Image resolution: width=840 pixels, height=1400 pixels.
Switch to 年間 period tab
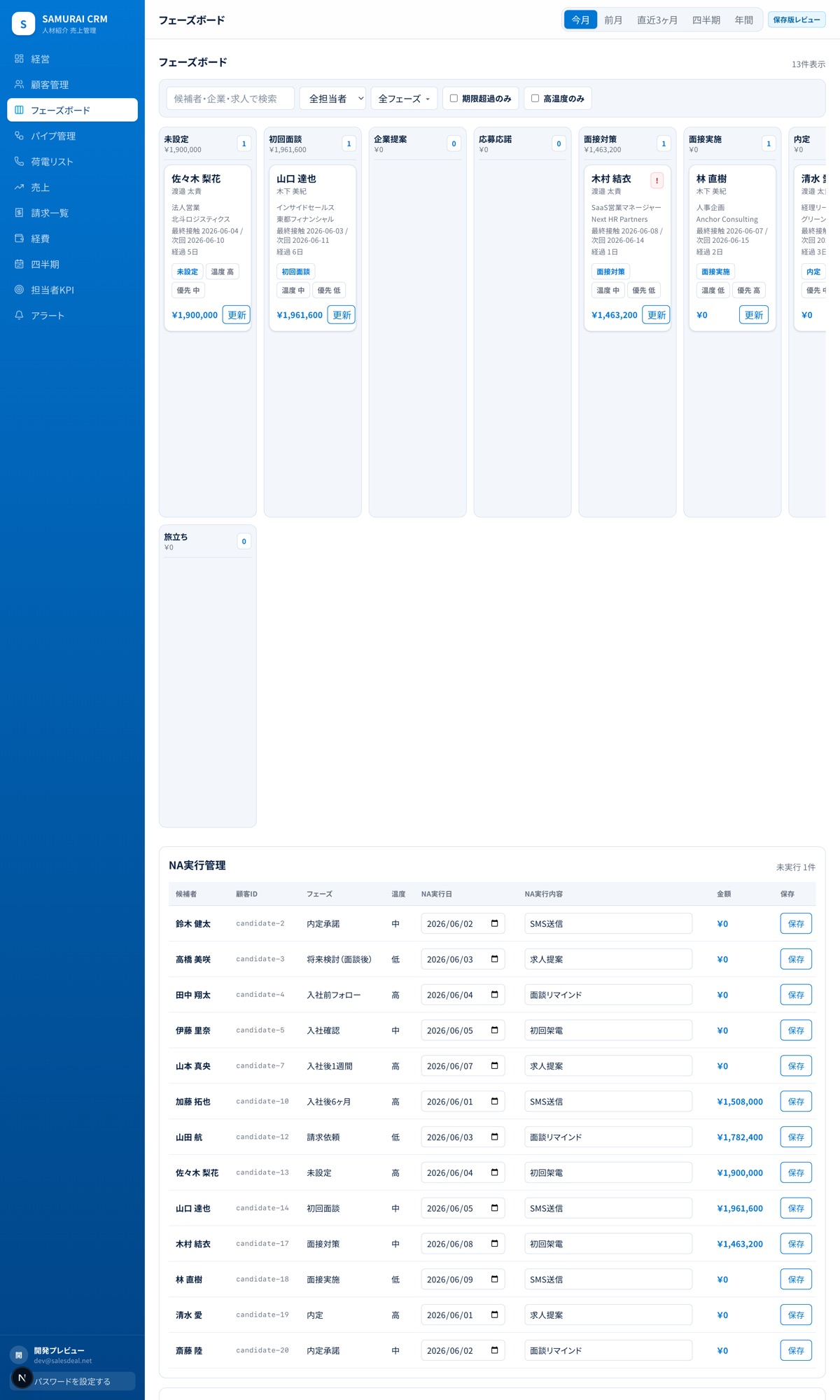coord(743,20)
